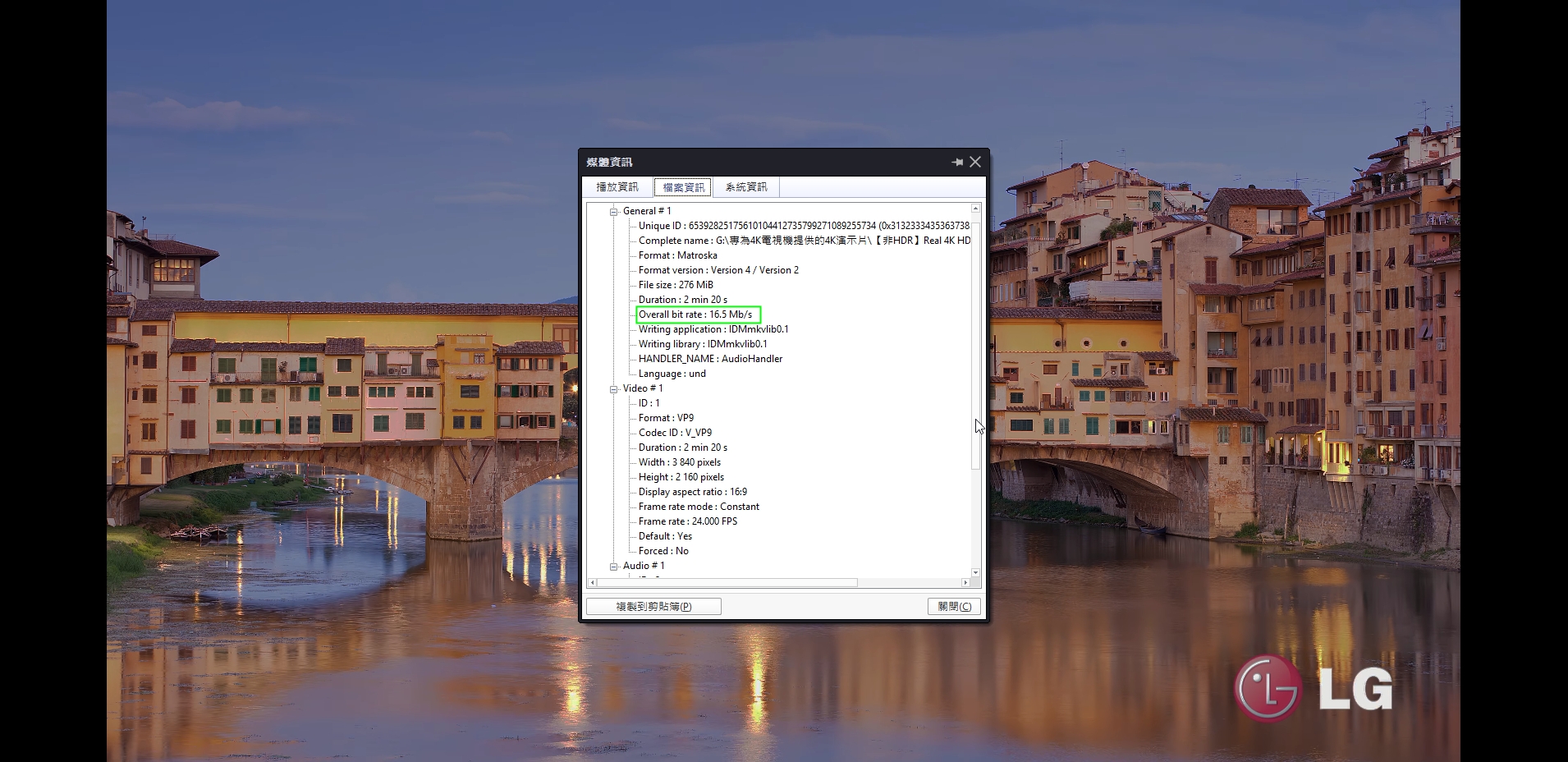Click the vertical scrollbar down arrow
1568x762 pixels.
point(975,572)
